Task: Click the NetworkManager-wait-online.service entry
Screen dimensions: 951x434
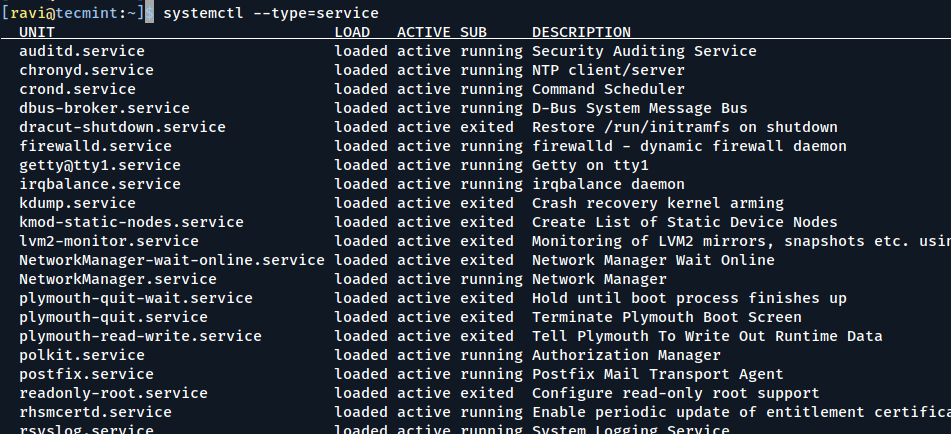Action: [x=172, y=260]
